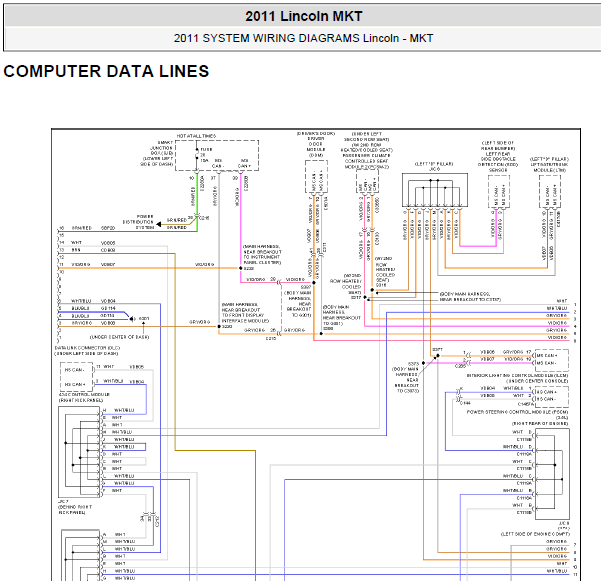Viewport: 601px width, 581px height.
Task: Click the 'COMPUTER DATA LINES' heading
Action: [106, 71]
